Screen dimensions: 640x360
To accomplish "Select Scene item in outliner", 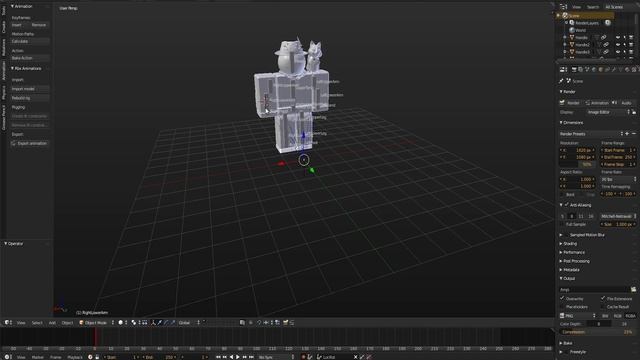I will 574,16.
